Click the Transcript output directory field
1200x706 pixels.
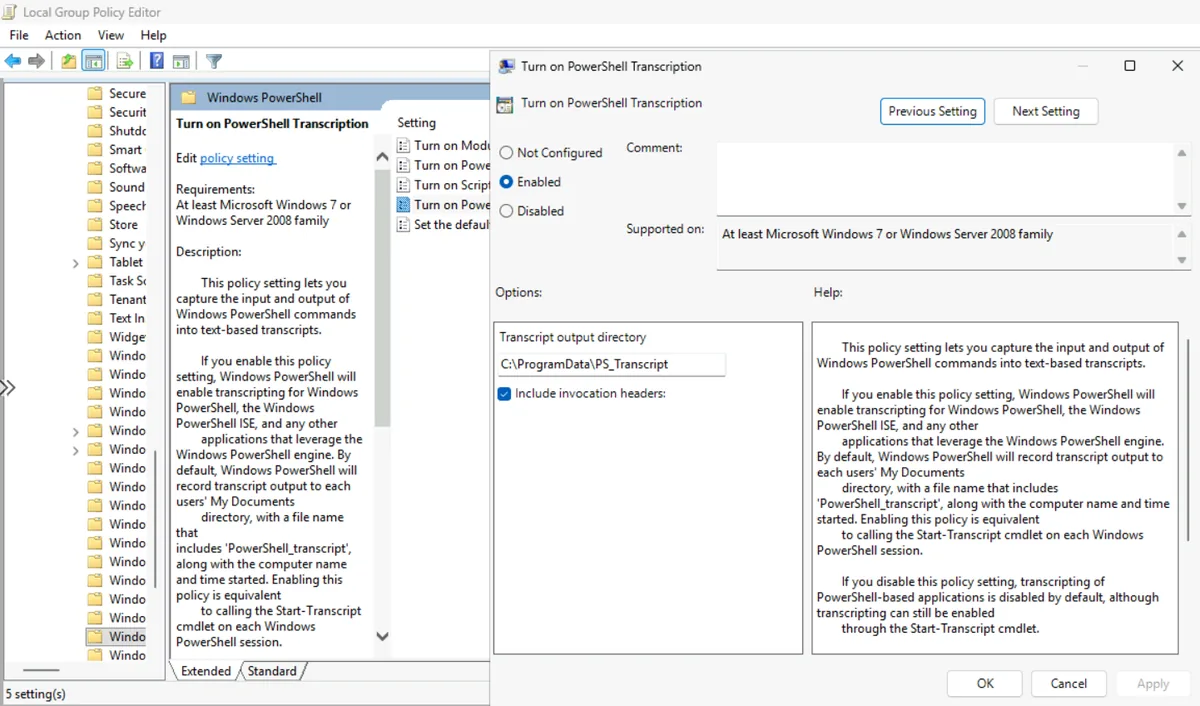tap(612, 364)
